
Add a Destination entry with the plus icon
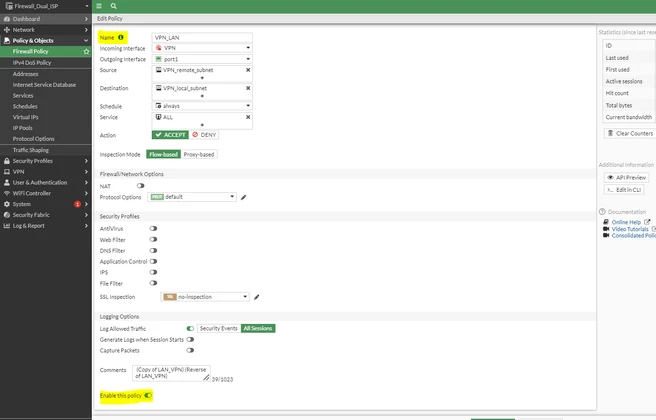point(202,96)
